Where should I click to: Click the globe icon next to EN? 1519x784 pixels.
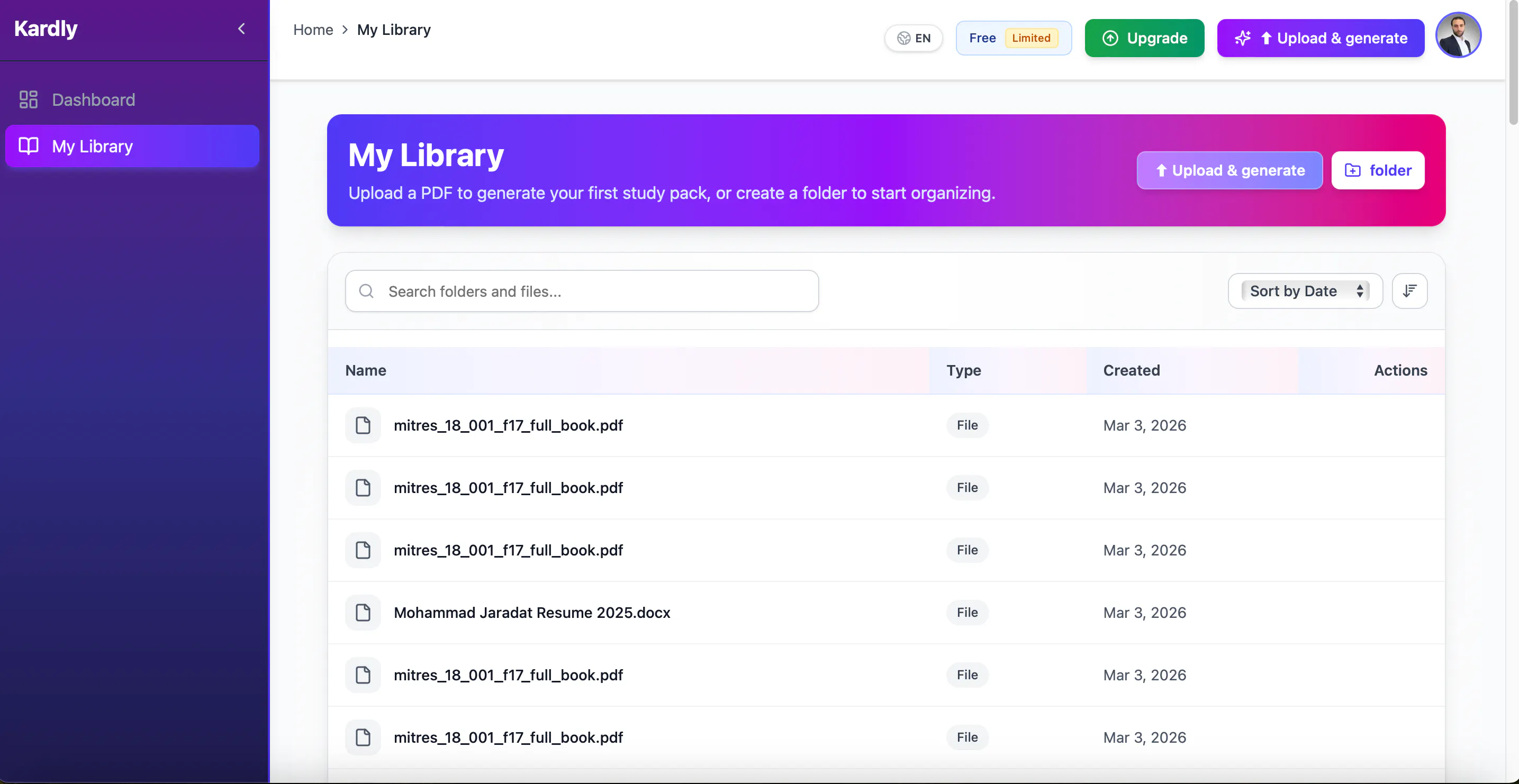tap(903, 38)
